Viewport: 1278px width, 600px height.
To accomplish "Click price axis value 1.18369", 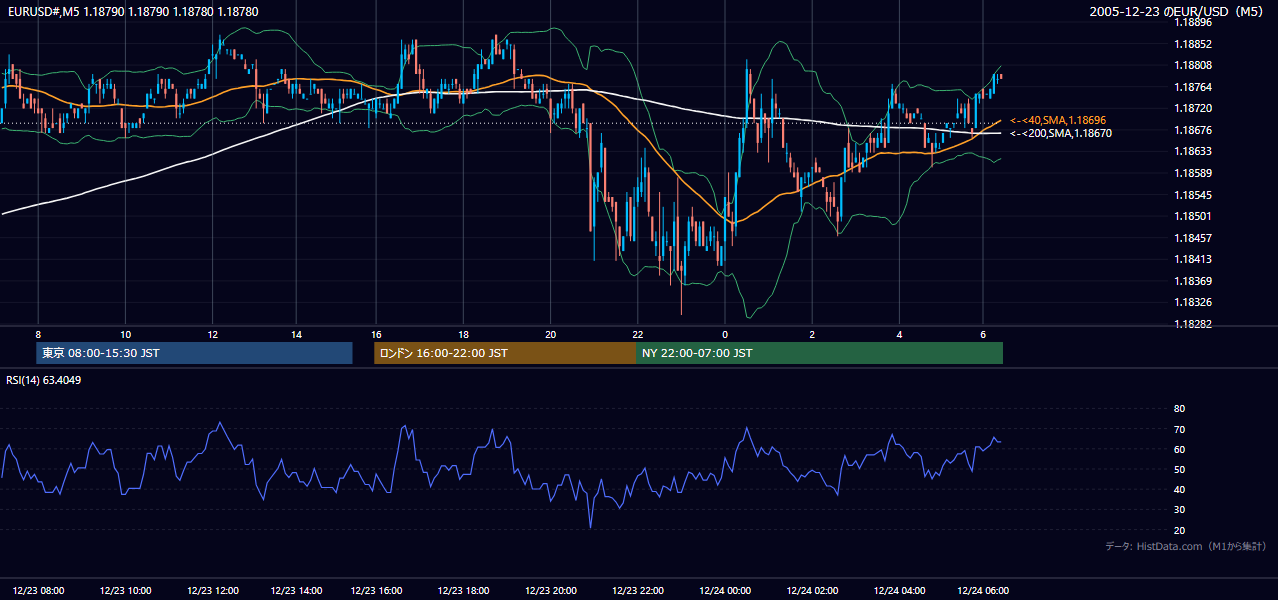I will (x=1193, y=281).
